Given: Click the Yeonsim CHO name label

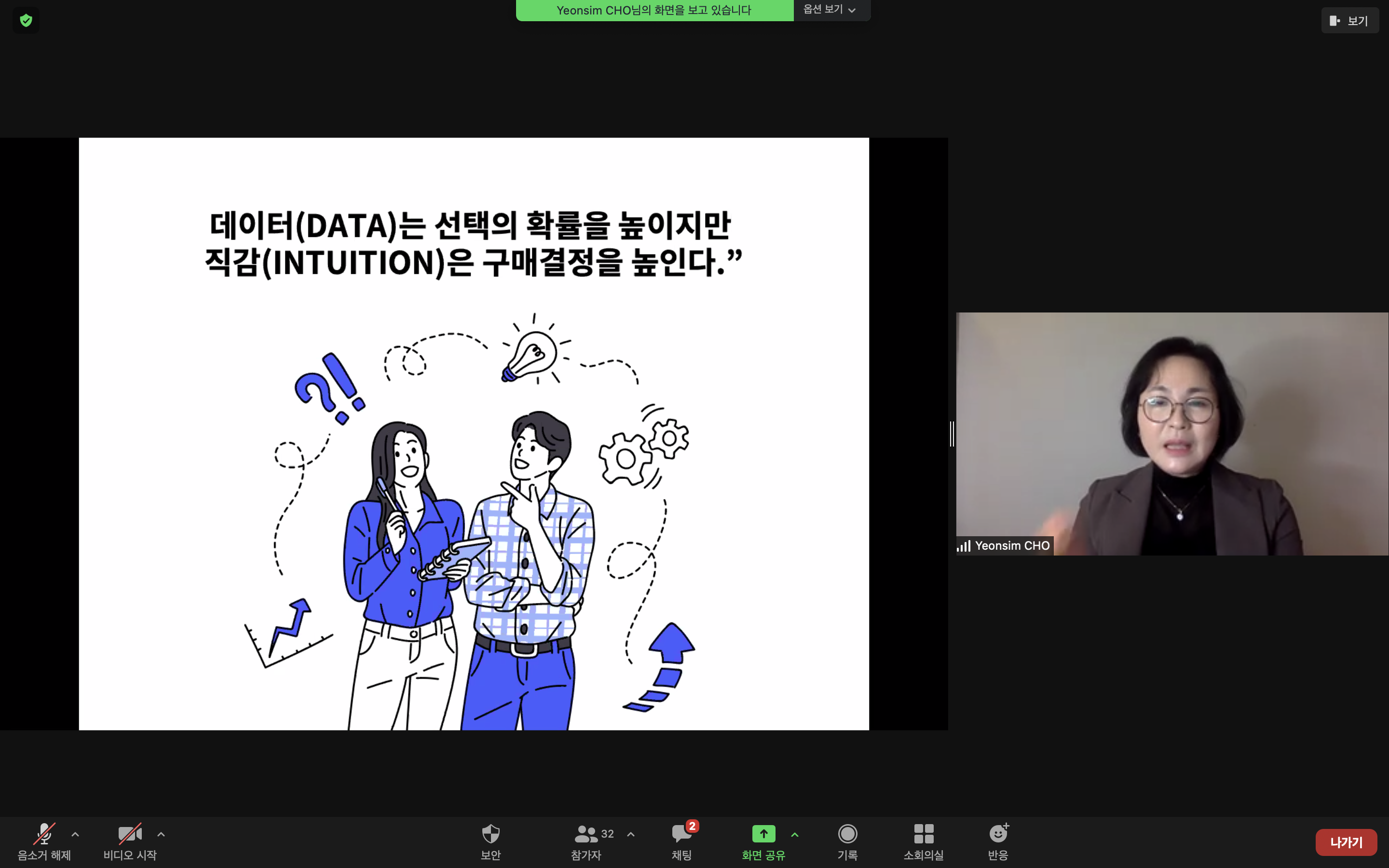Looking at the screenshot, I should (x=1012, y=545).
